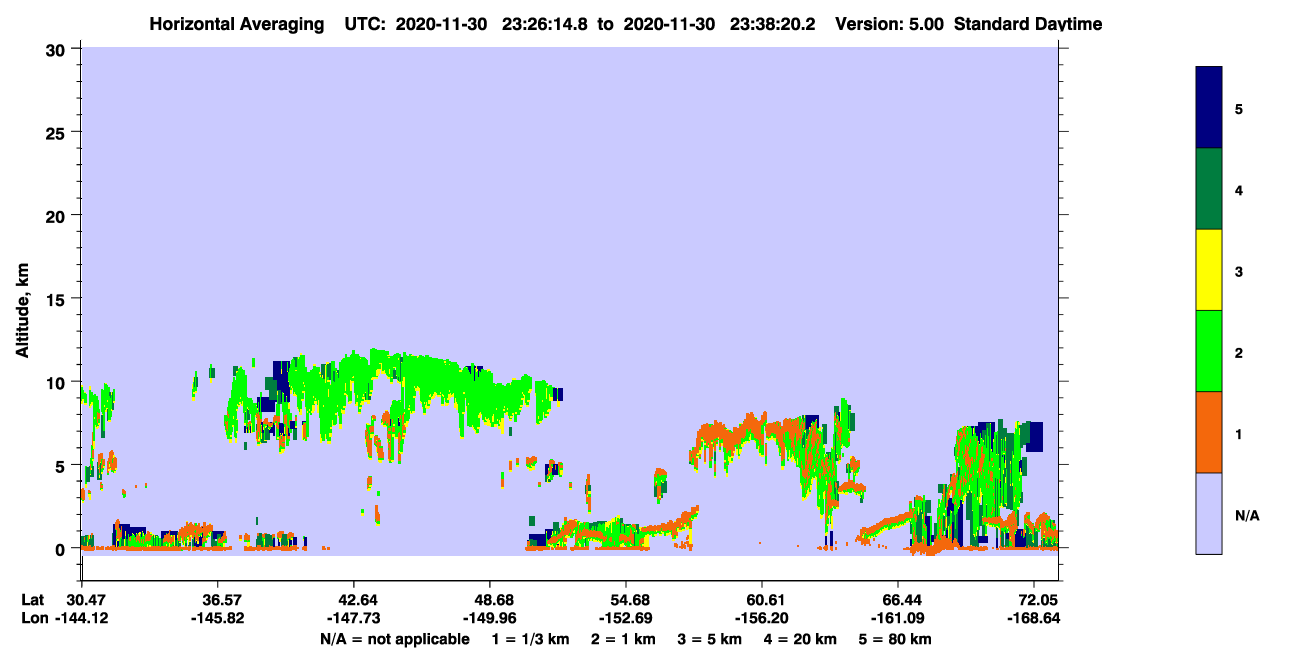Click the longitude value -144.12
1300x667 pixels.
tap(82, 618)
